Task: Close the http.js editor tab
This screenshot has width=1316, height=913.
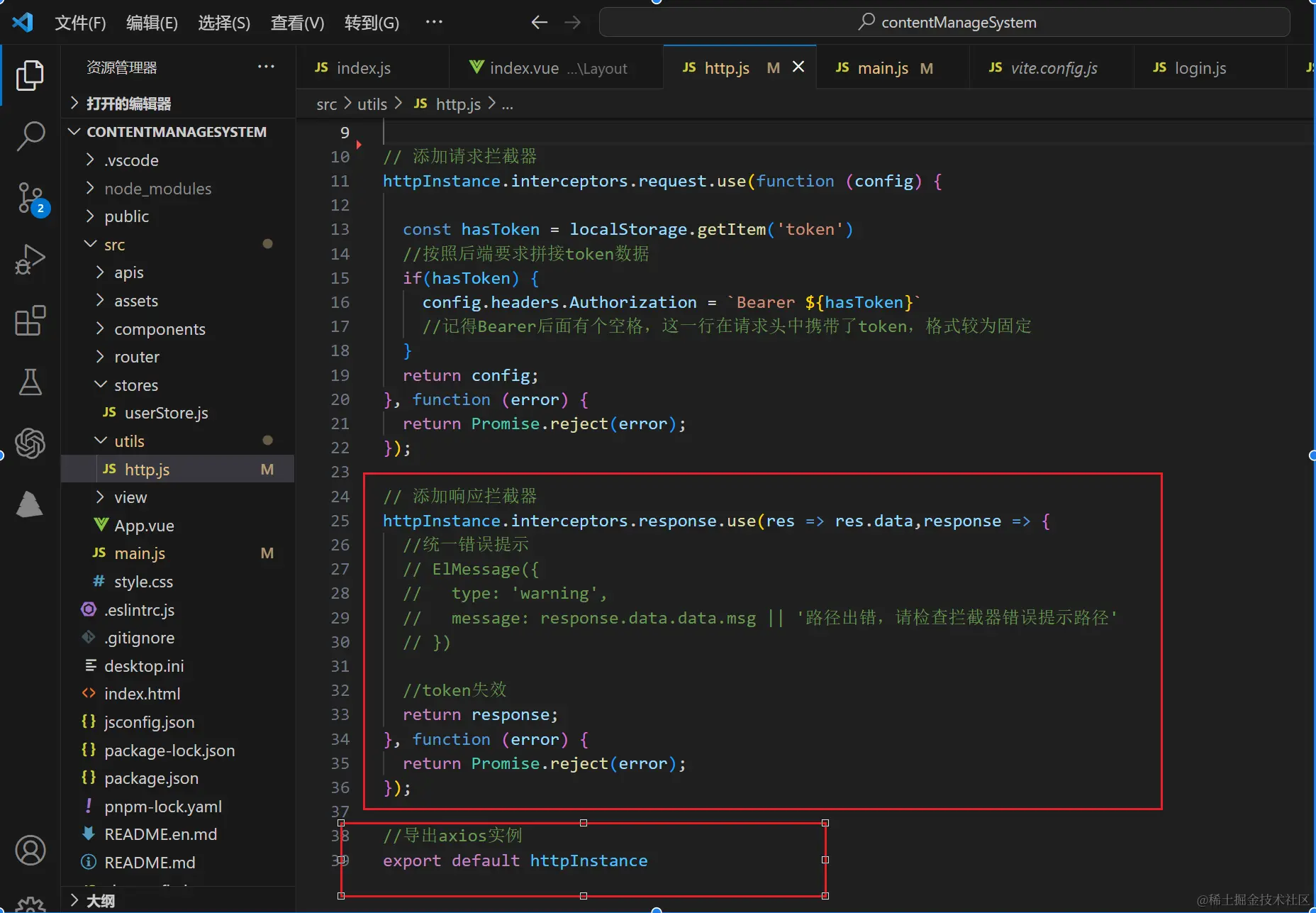Action: click(x=798, y=67)
